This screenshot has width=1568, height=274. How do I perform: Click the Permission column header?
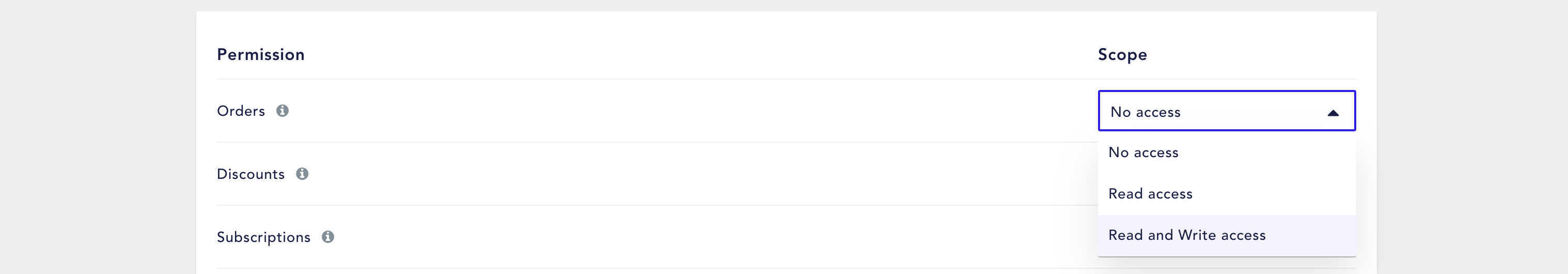pyautogui.click(x=260, y=55)
